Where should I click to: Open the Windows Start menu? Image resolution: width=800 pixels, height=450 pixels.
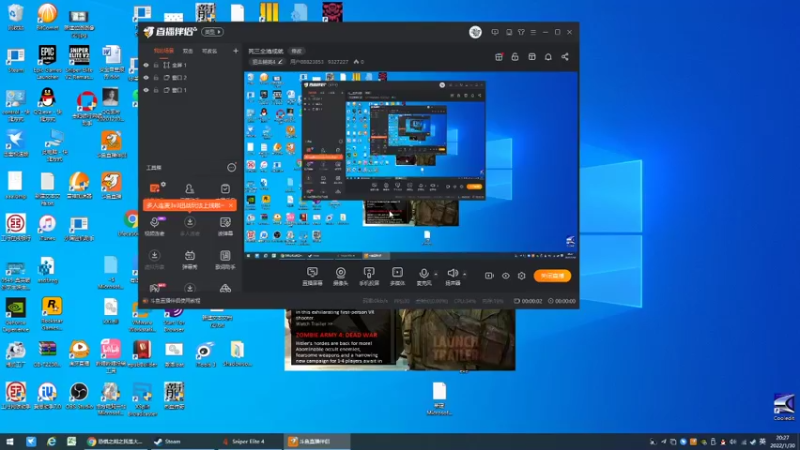10,441
